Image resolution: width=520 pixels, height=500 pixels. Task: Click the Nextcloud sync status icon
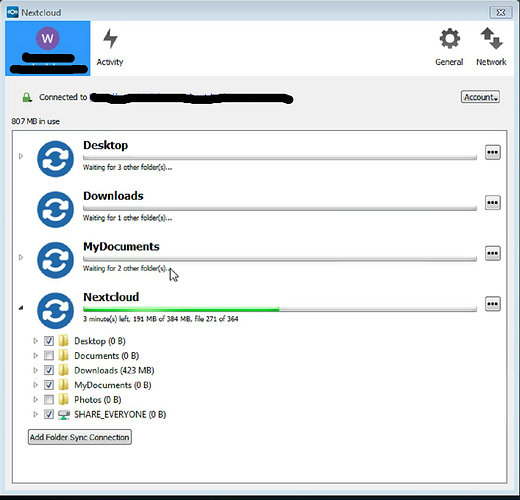tap(55, 311)
